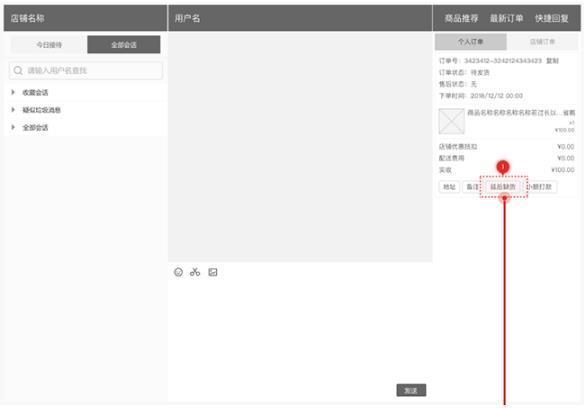Expand the 疑似垃圾消息 group arrow
This screenshot has width=584, height=408.
click(13, 110)
